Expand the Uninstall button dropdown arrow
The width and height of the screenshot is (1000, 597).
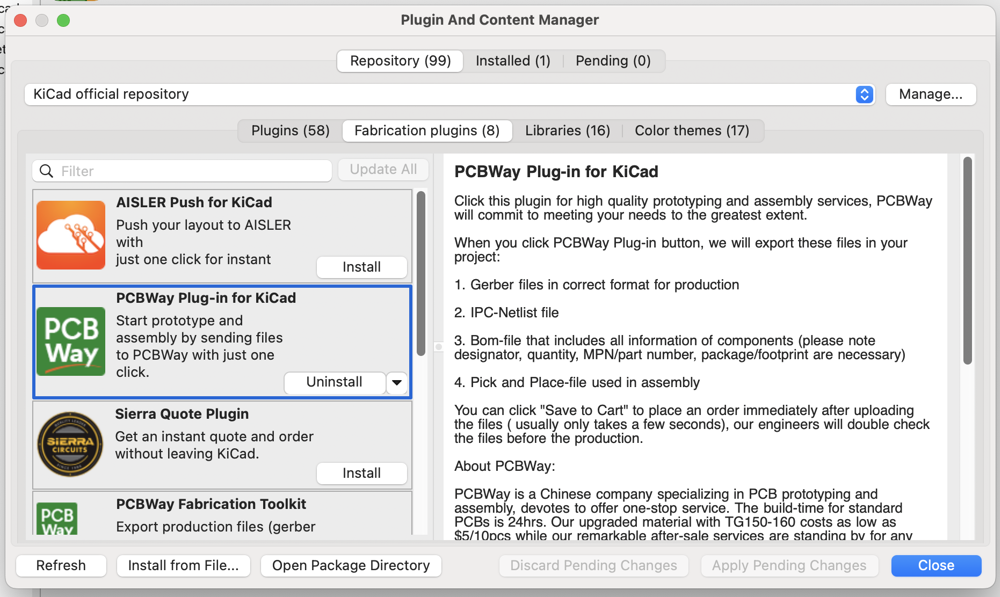tap(397, 383)
